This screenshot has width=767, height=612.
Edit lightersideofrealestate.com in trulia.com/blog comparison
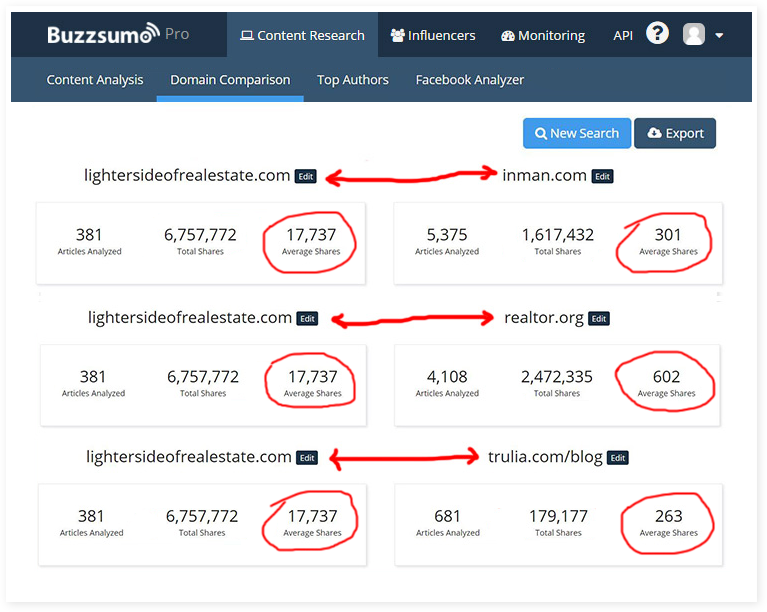307,457
